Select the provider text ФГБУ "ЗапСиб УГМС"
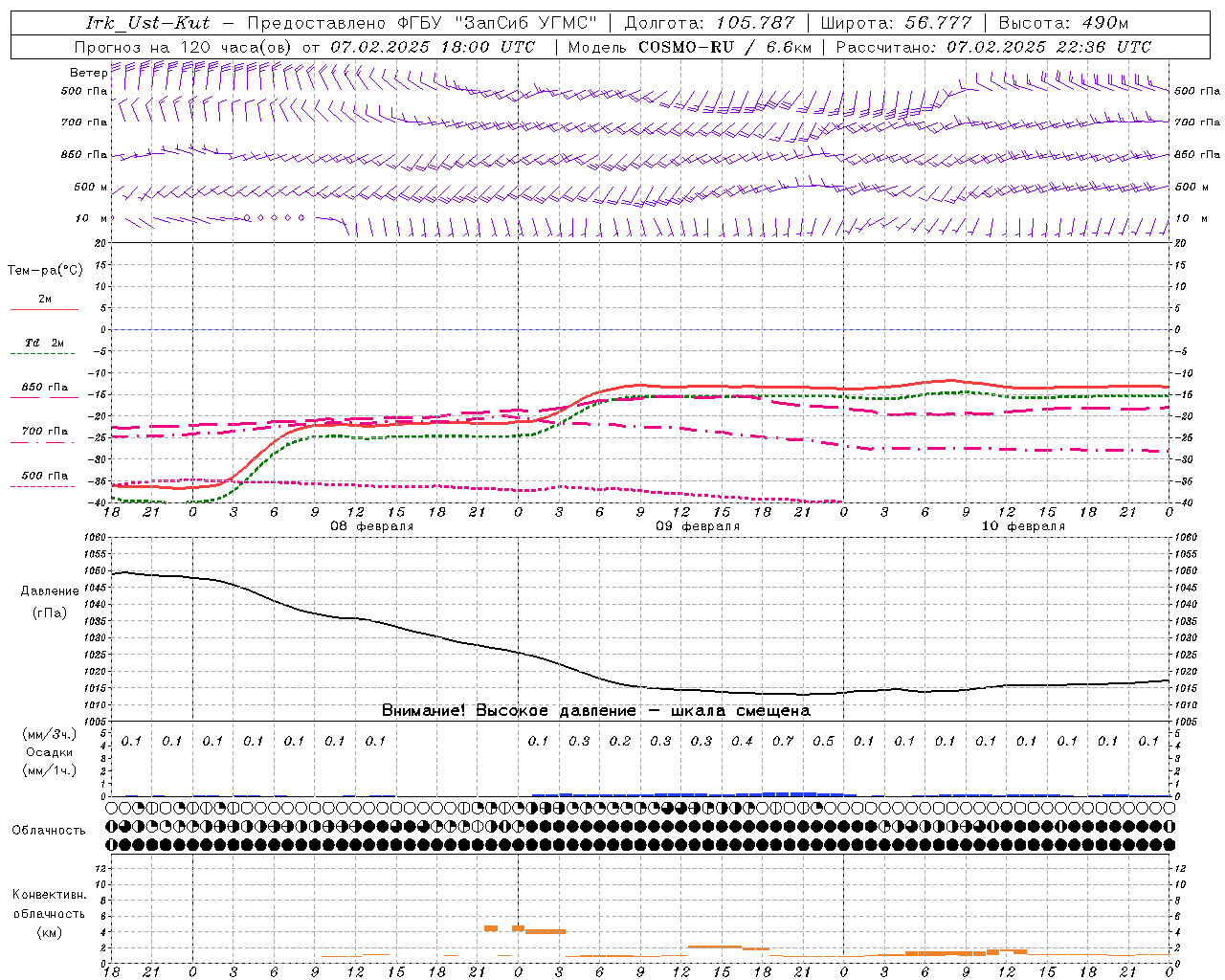The height and width of the screenshot is (980, 1225). tap(496, 23)
